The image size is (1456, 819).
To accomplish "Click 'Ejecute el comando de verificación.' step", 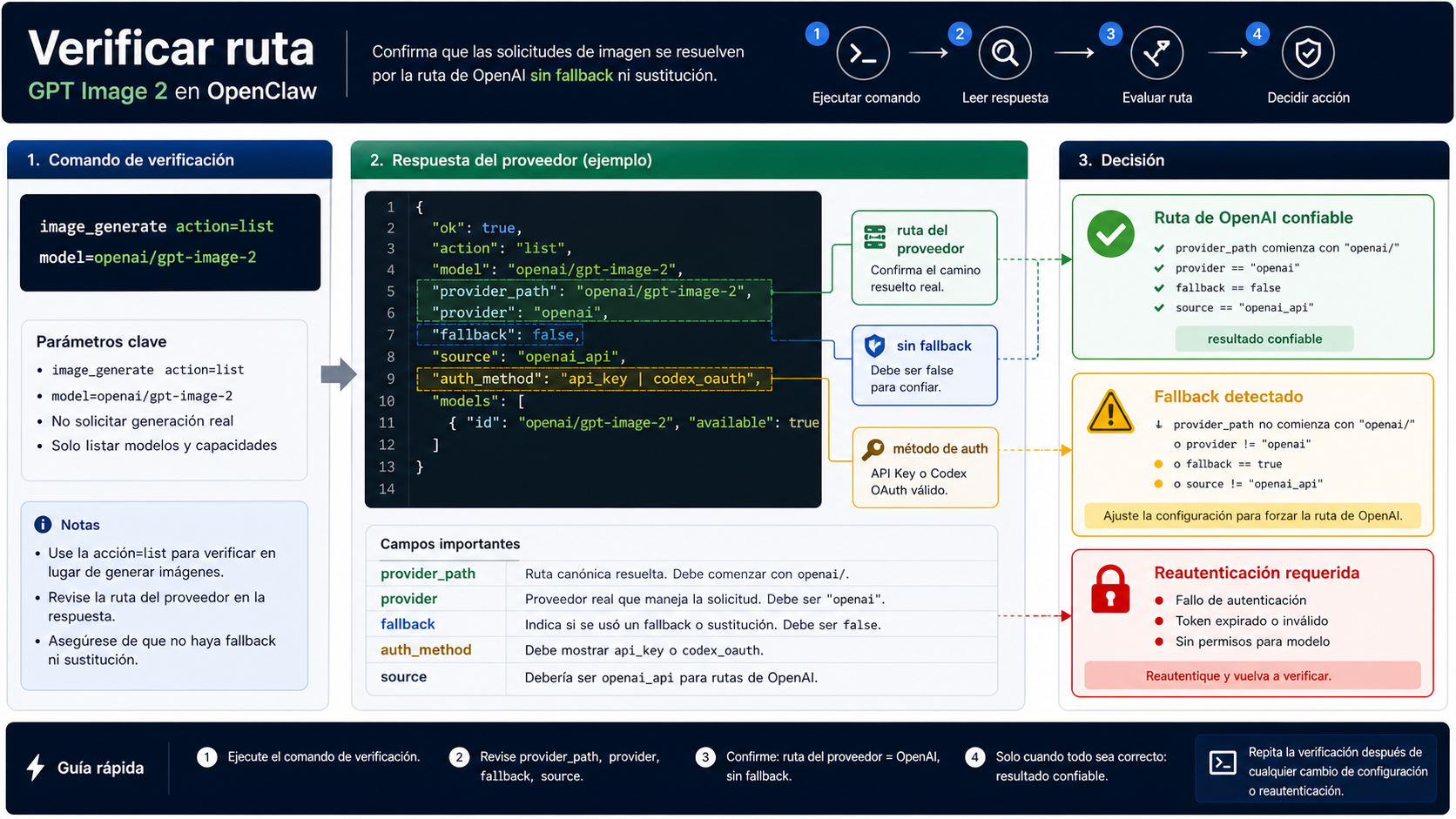I will click(x=324, y=757).
